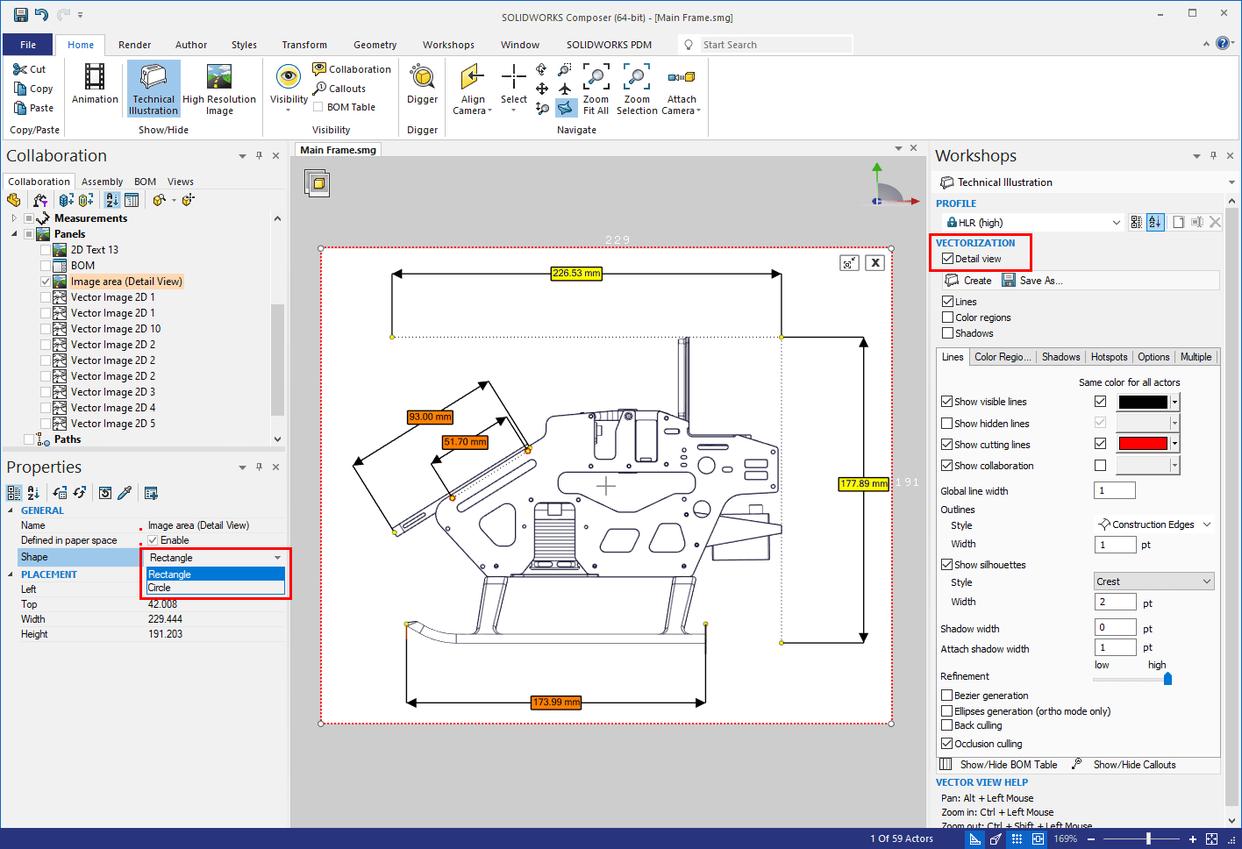
Task: Pick color with the eyedropper in Properties
Action: pyautogui.click(x=123, y=492)
